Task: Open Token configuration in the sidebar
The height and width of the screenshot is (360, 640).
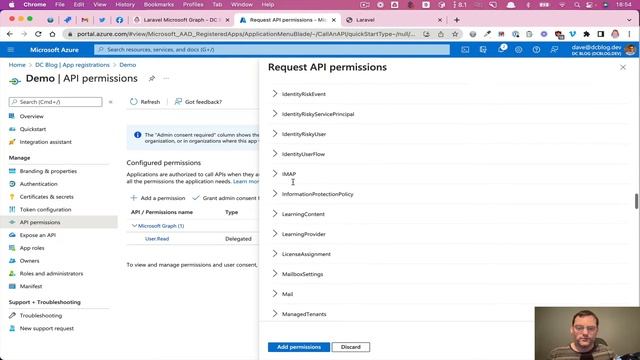Action: pos(45,209)
